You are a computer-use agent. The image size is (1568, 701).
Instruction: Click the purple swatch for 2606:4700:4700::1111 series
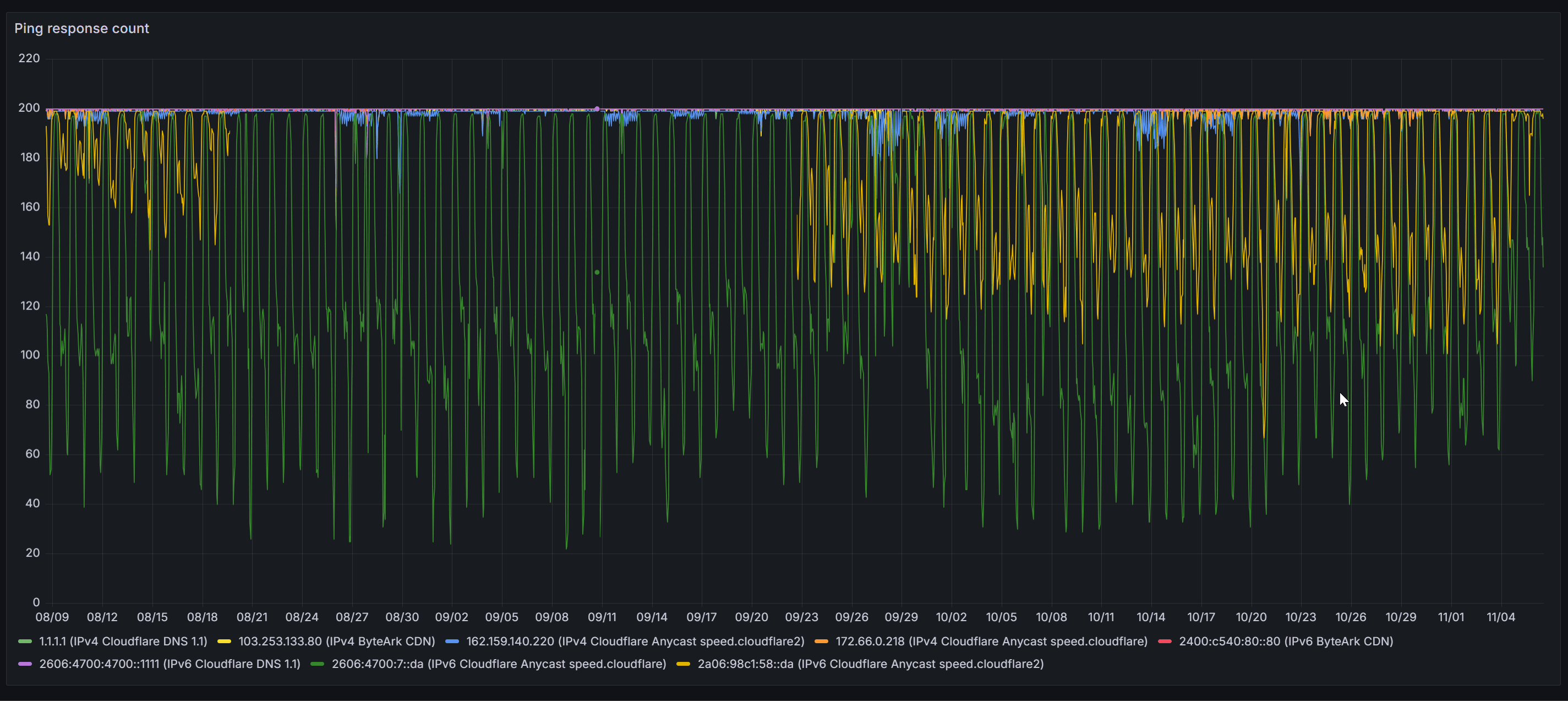tap(25, 664)
